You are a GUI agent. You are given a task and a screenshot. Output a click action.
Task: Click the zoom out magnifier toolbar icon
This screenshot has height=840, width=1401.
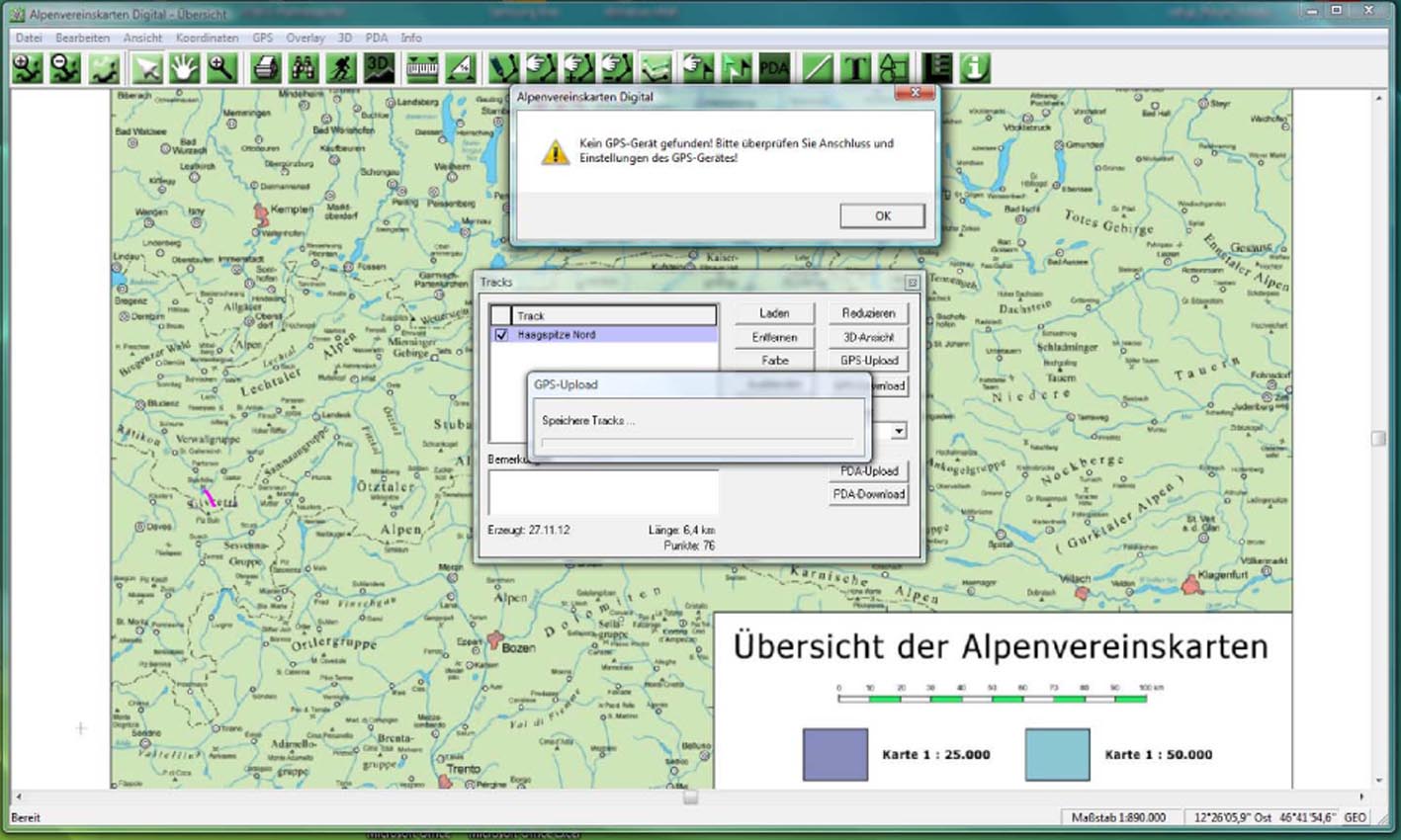tap(65, 68)
